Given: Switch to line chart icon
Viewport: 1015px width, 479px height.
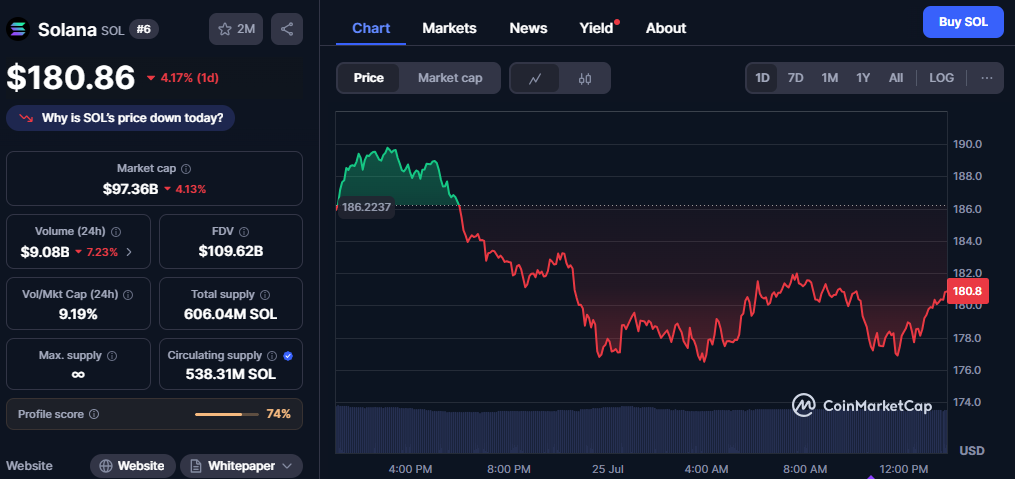Looking at the screenshot, I should click(x=535, y=78).
